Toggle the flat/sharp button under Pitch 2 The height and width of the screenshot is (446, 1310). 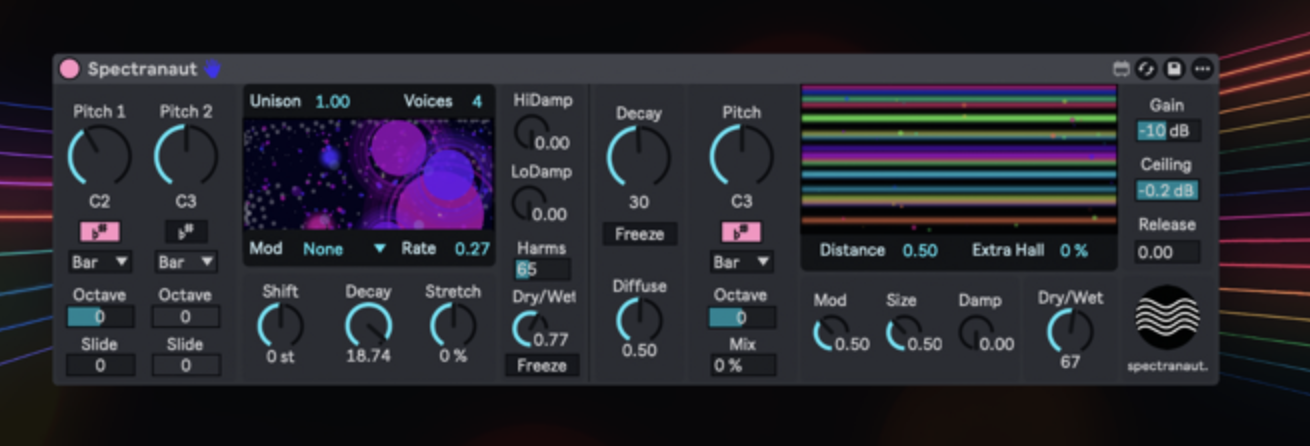click(x=186, y=232)
